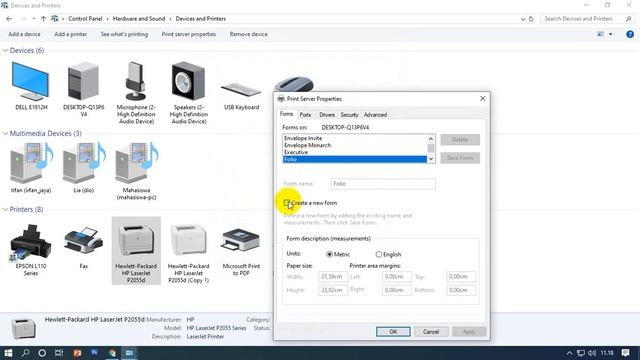Select Envelope Monarch in forms list

(354, 145)
